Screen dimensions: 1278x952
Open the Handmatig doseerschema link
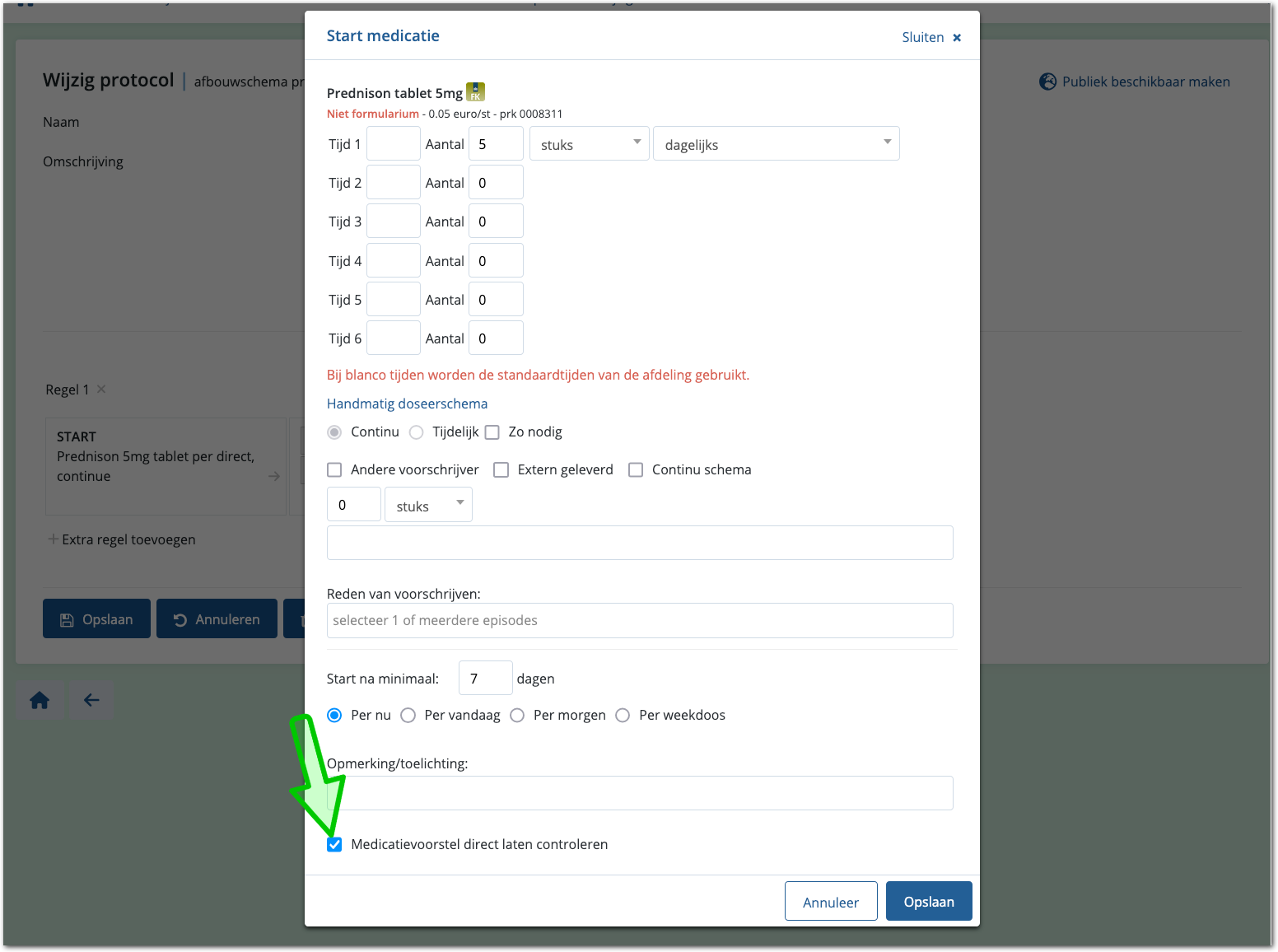tap(407, 404)
